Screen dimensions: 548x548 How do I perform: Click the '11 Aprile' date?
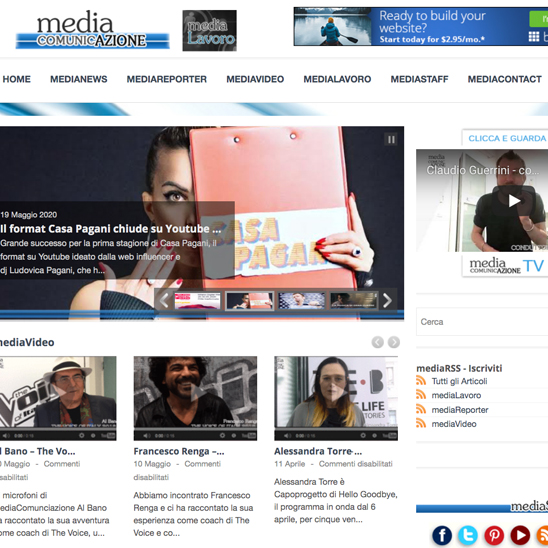pyautogui.click(x=290, y=464)
